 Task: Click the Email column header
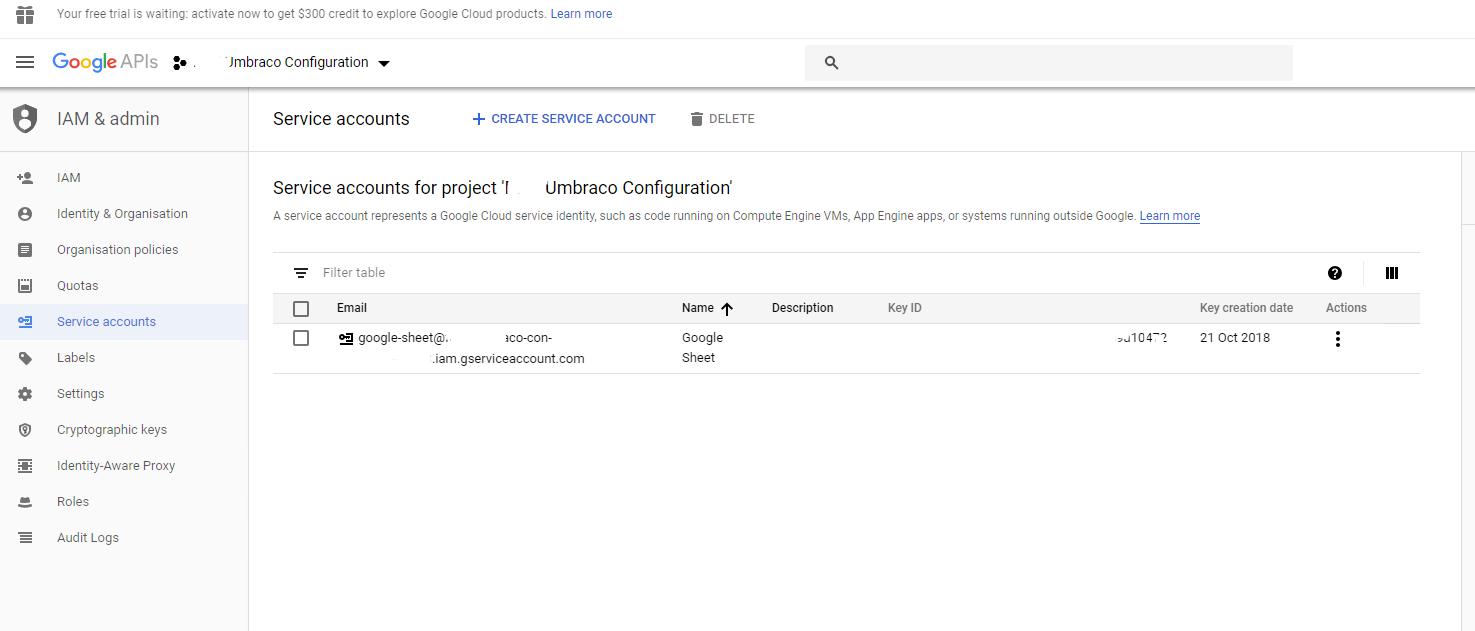pyautogui.click(x=352, y=308)
